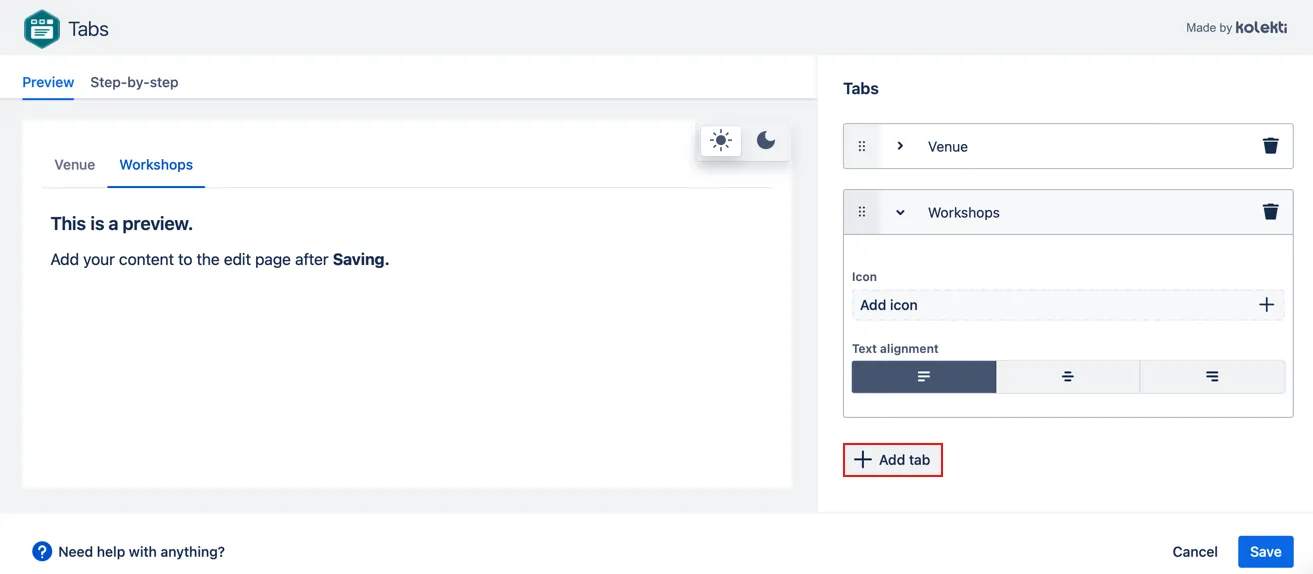Grab the Venue row drag handle
This screenshot has height=574, width=1313.
(x=862, y=146)
